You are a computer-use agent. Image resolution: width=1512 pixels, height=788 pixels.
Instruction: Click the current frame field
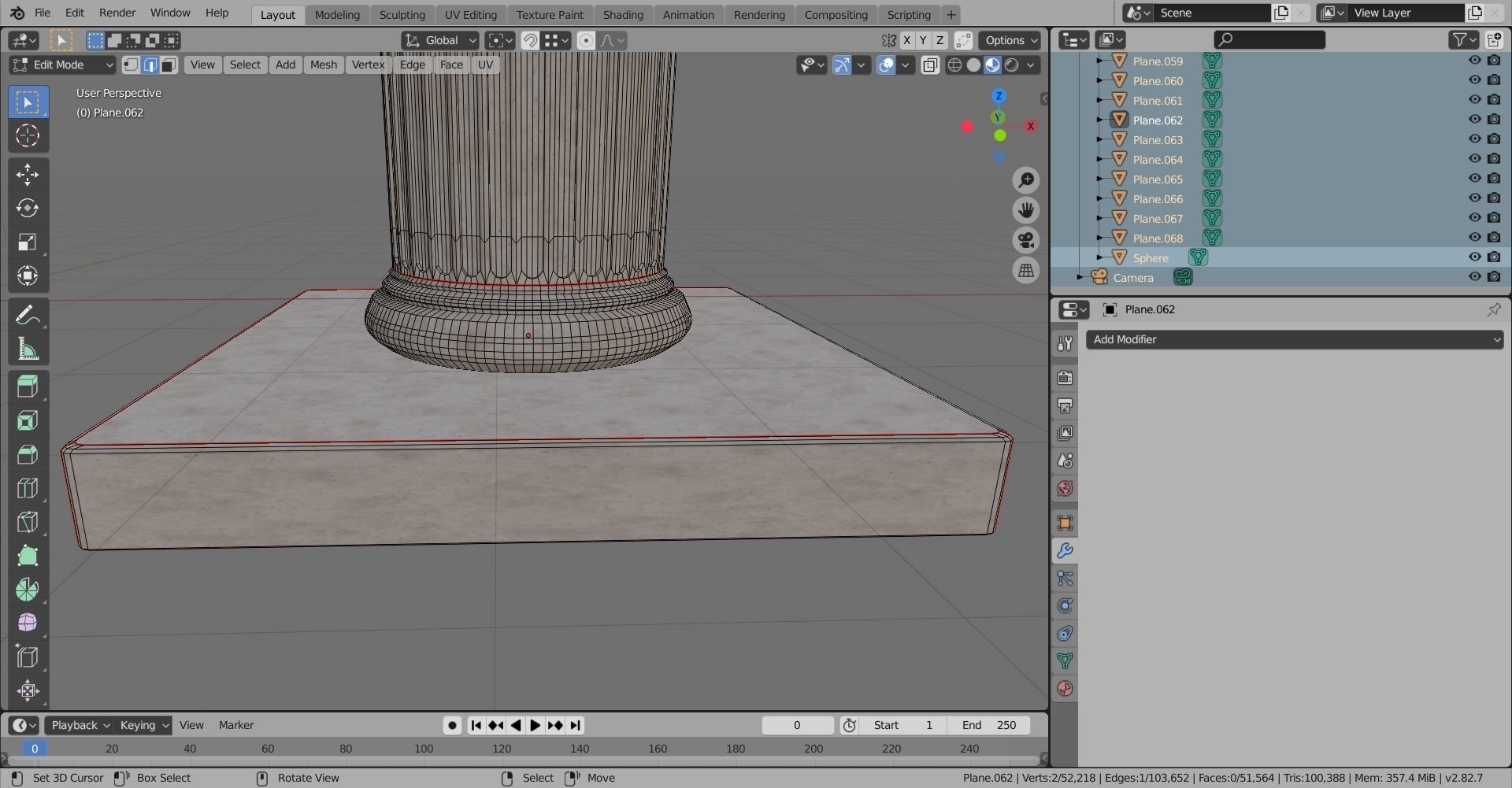click(797, 725)
